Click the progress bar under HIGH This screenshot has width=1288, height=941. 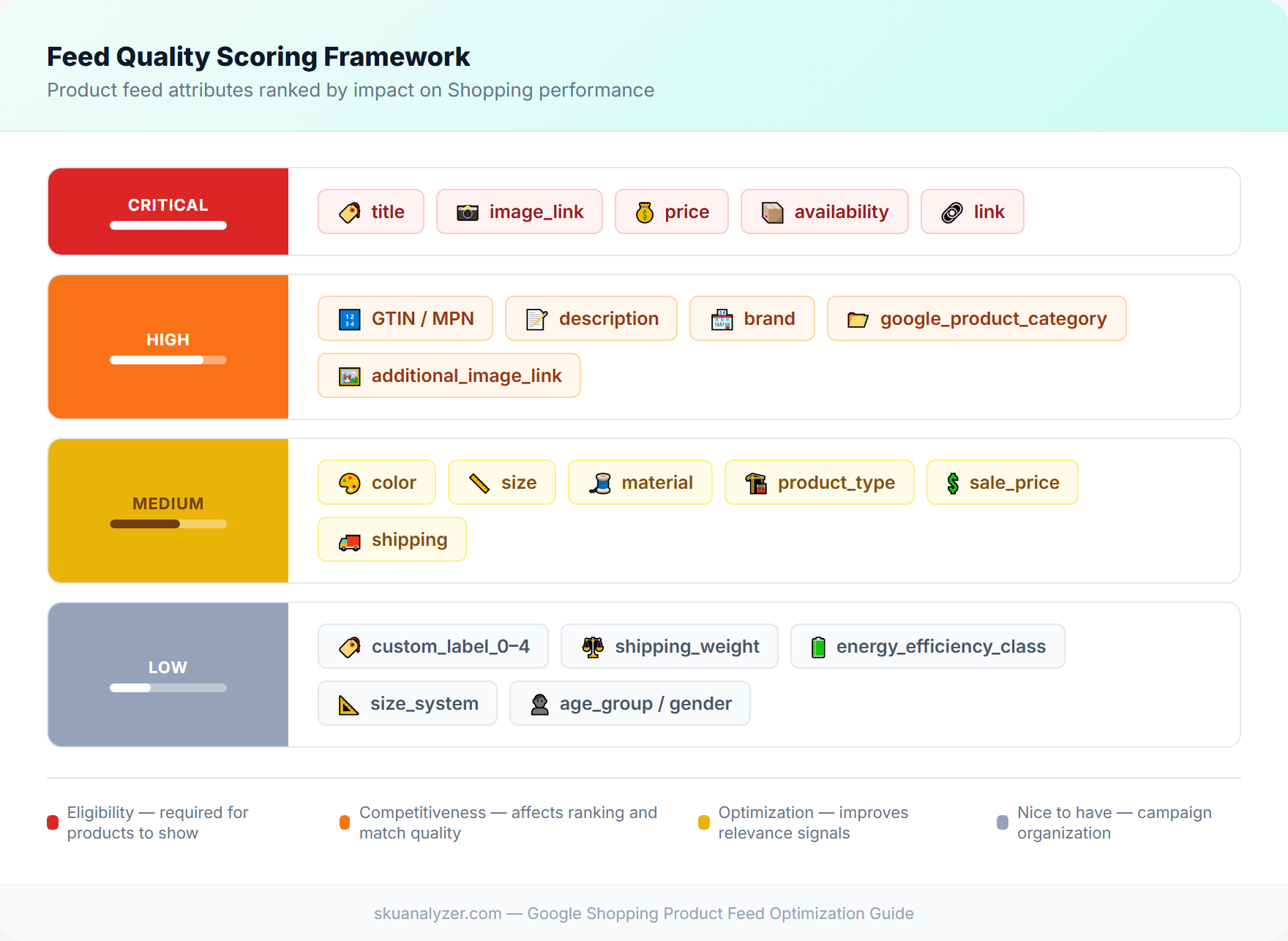(x=168, y=359)
